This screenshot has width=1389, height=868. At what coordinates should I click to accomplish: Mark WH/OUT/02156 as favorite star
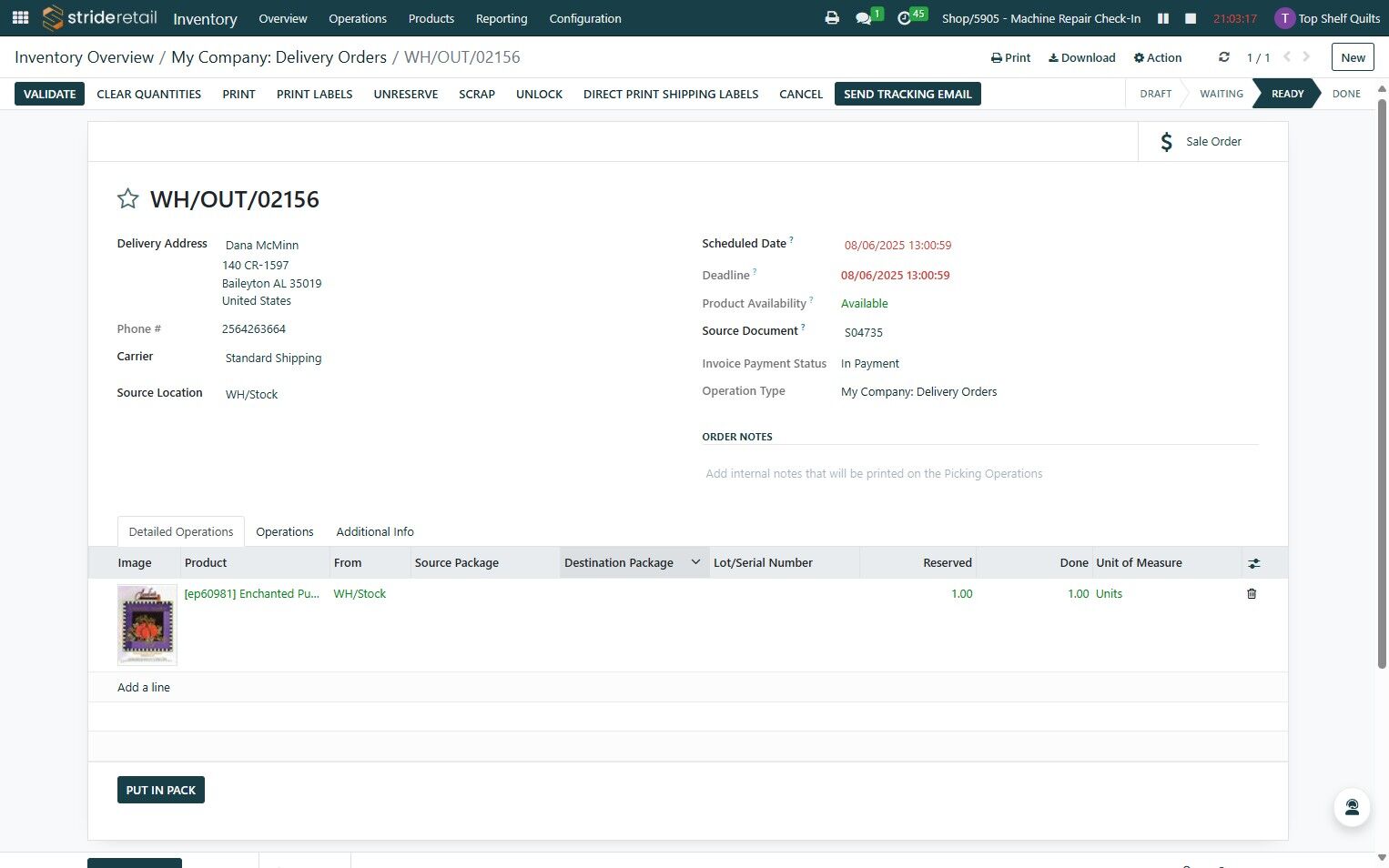coord(127,198)
